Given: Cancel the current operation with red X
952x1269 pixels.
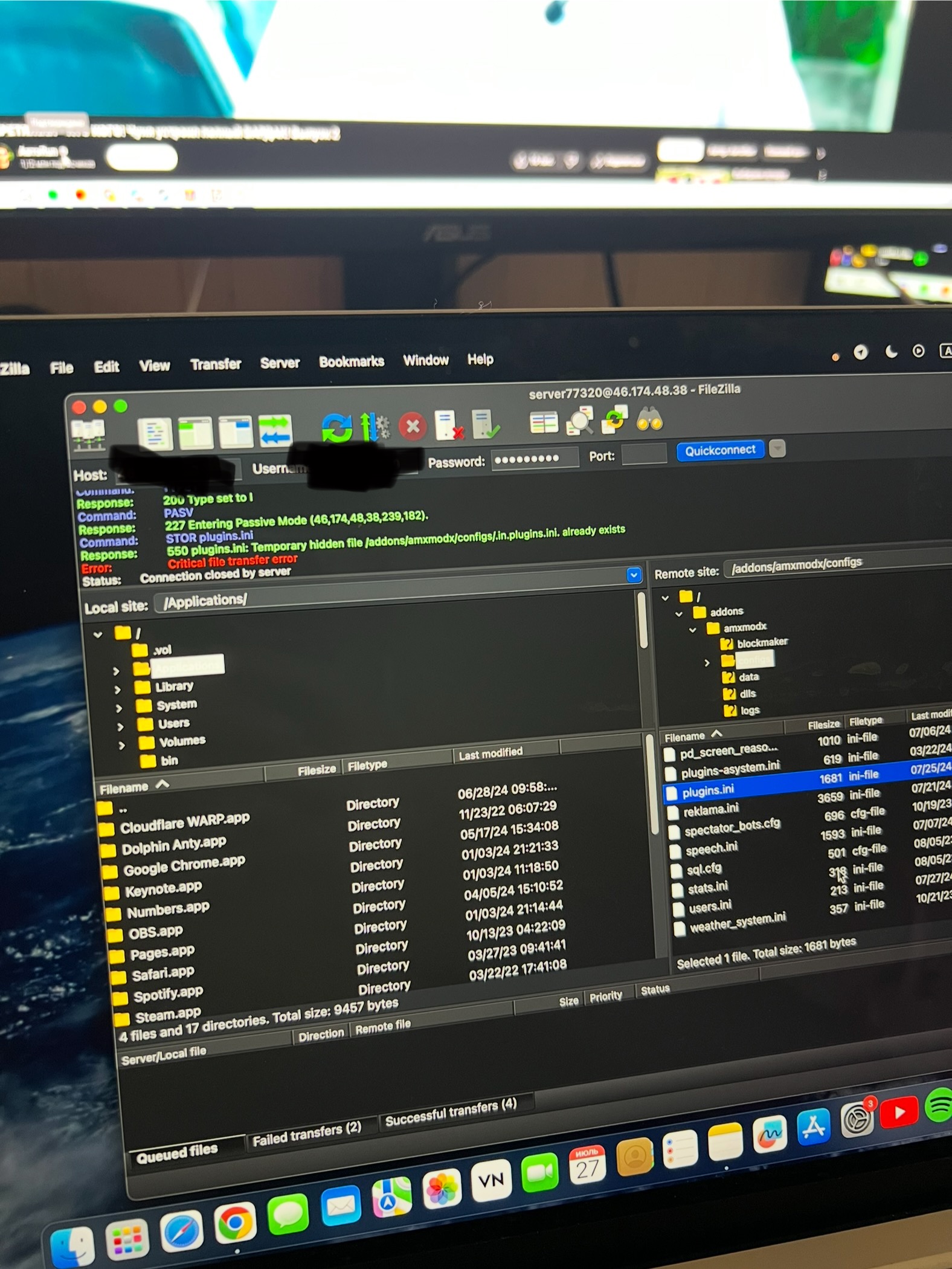Looking at the screenshot, I should click(413, 426).
